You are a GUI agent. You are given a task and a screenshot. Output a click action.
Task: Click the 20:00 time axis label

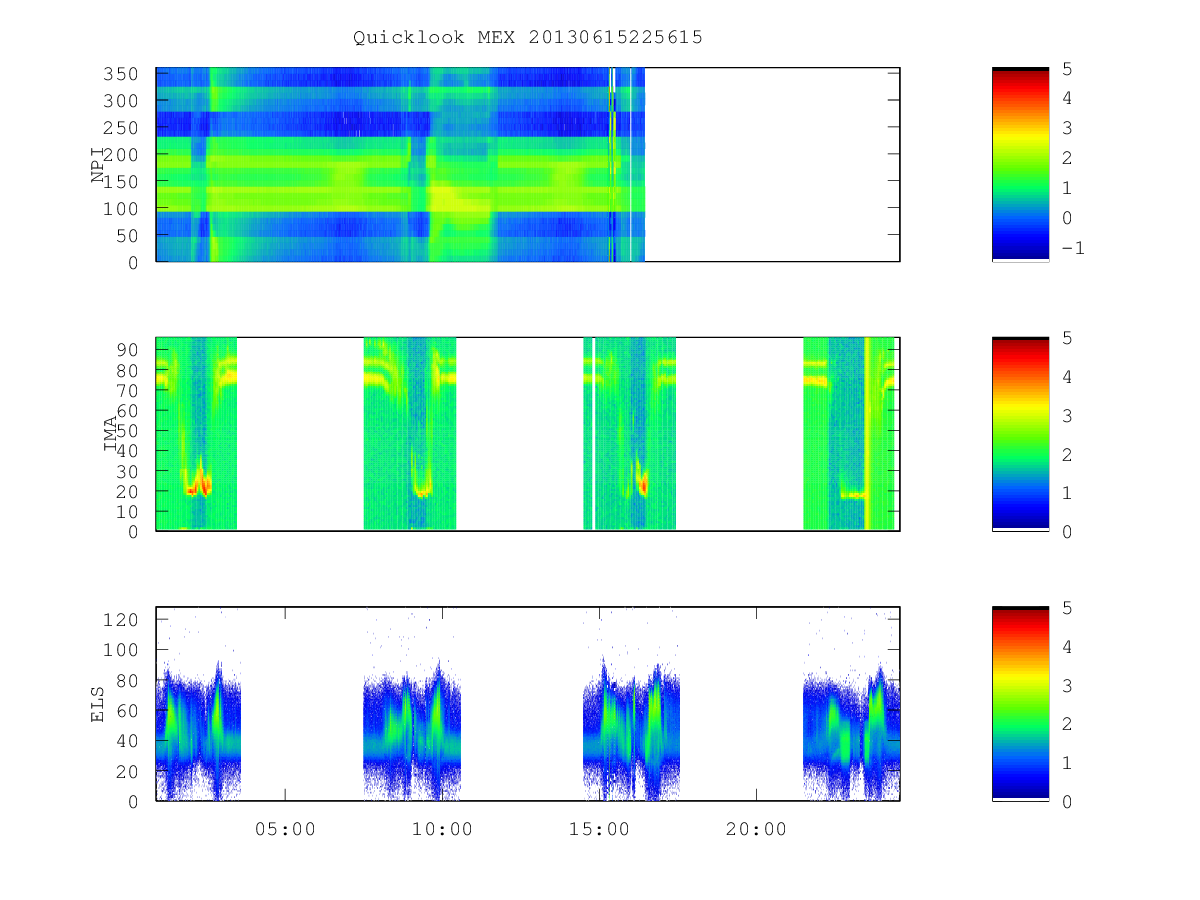pos(756,829)
